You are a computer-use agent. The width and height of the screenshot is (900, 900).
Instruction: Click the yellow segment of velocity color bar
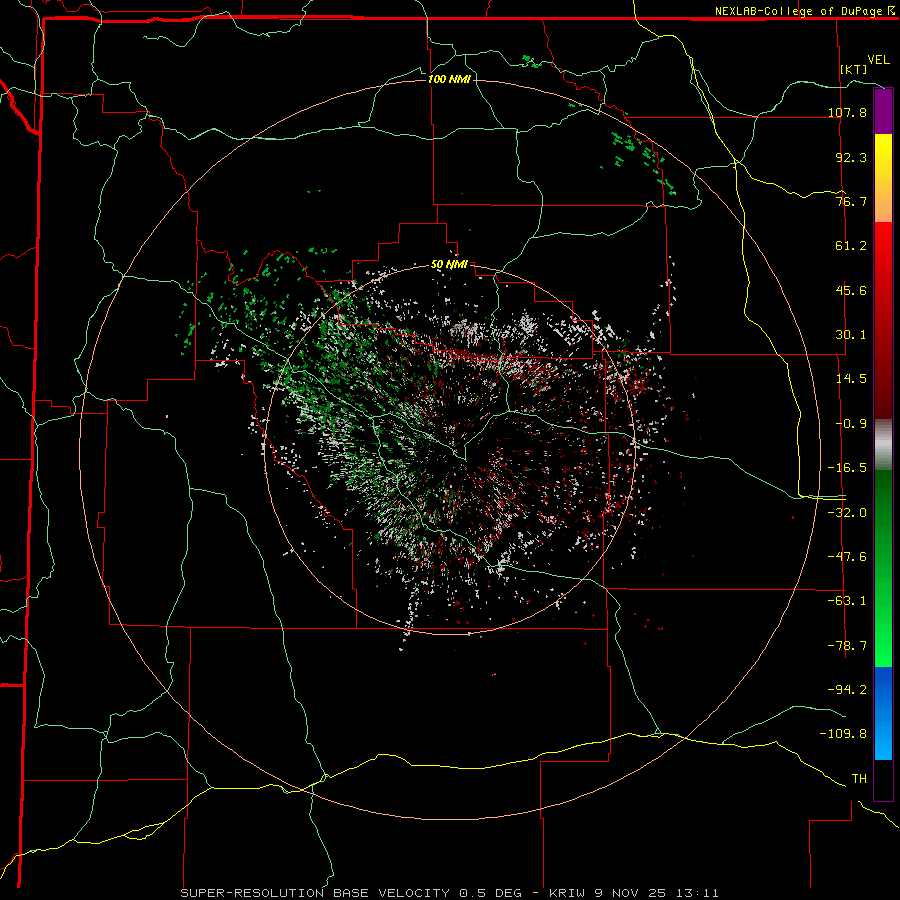[883, 178]
